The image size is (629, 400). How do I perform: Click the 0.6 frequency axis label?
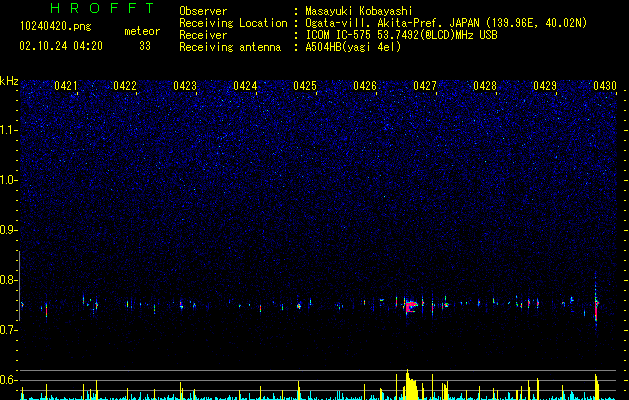(x=8, y=380)
